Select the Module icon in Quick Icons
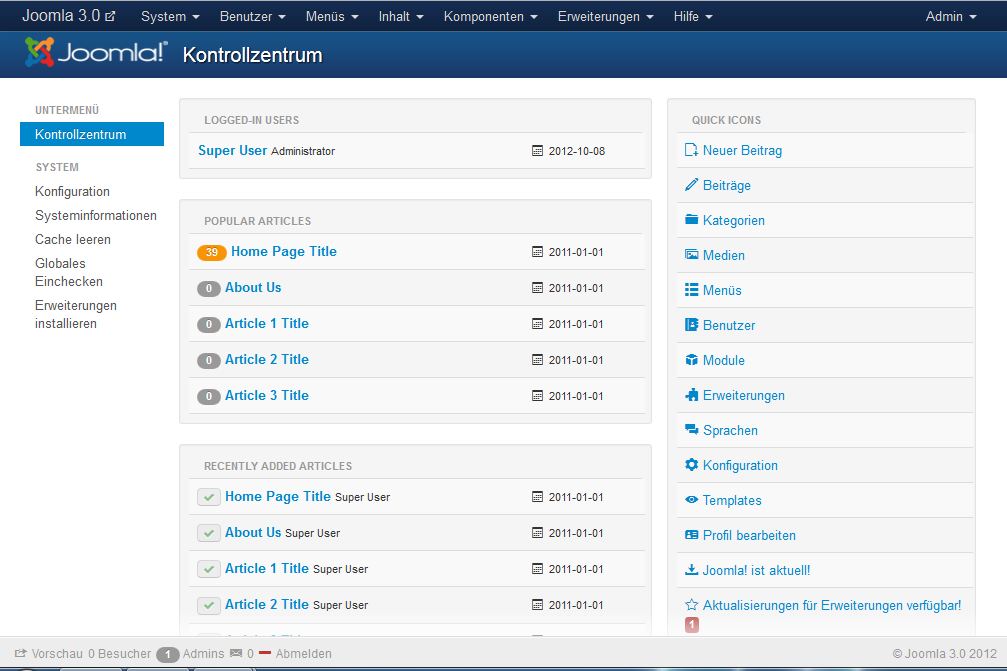 (690, 360)
